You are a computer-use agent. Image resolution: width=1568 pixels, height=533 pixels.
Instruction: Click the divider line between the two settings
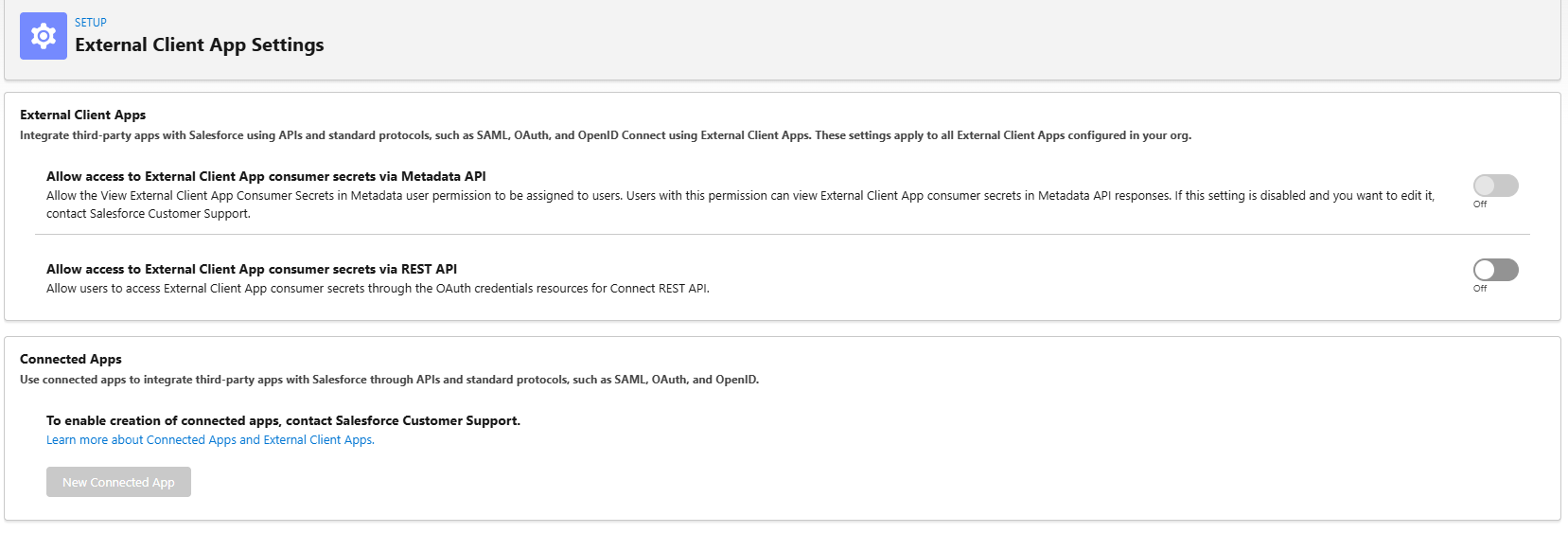point(782,235)
